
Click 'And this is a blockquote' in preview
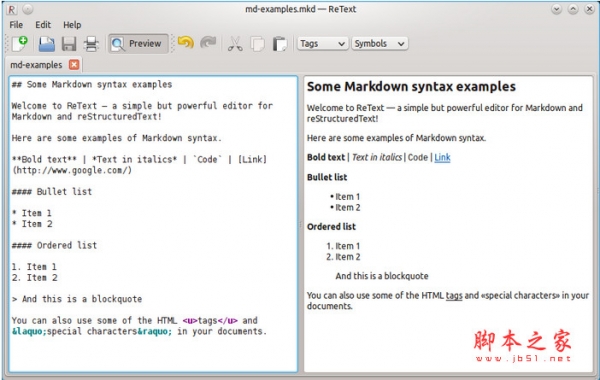pyautogui.click(x=382, y=276)
